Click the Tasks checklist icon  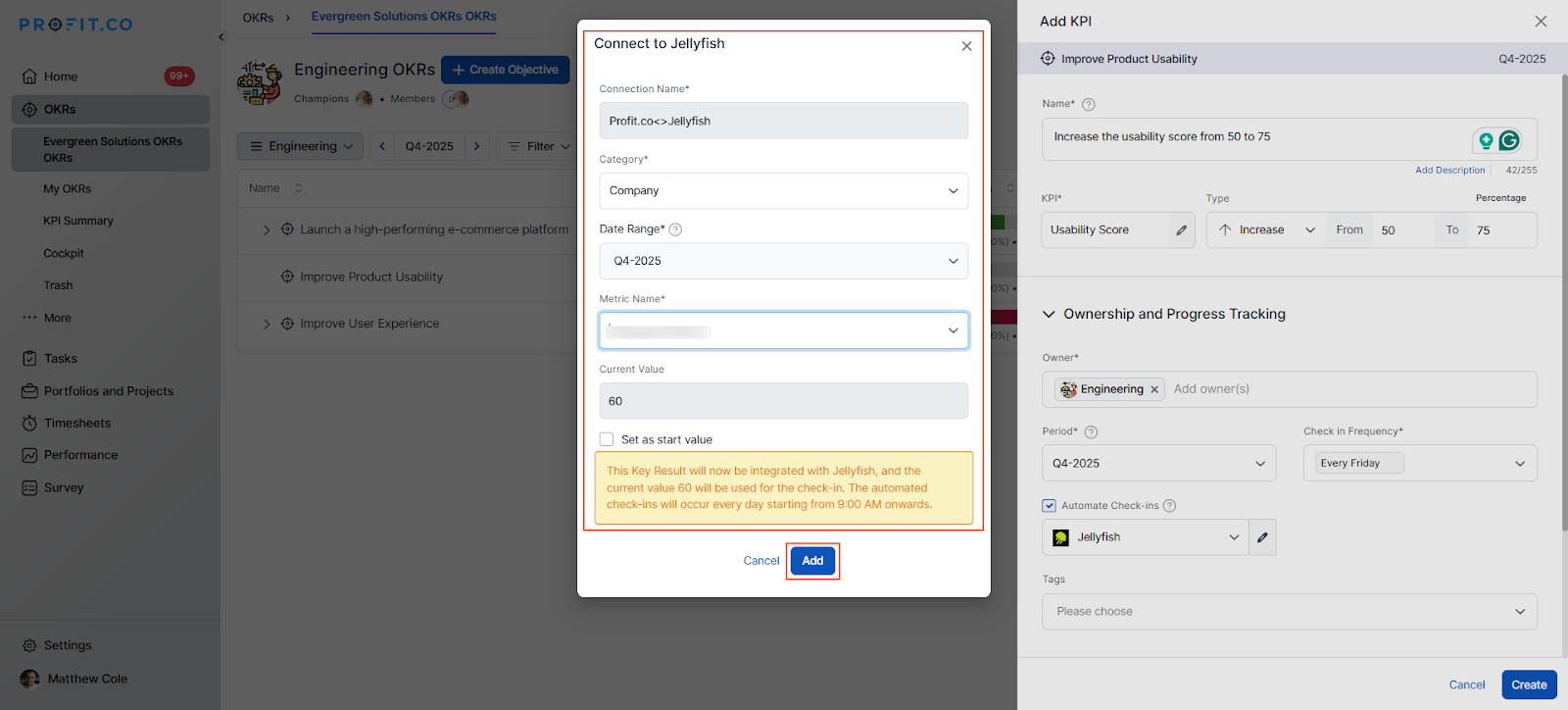coord(29,359)
